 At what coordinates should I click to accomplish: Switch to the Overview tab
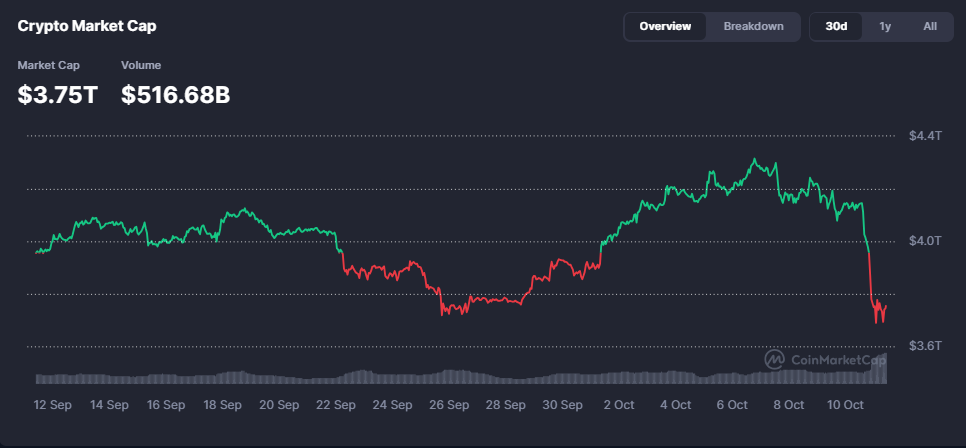(665, 26)
